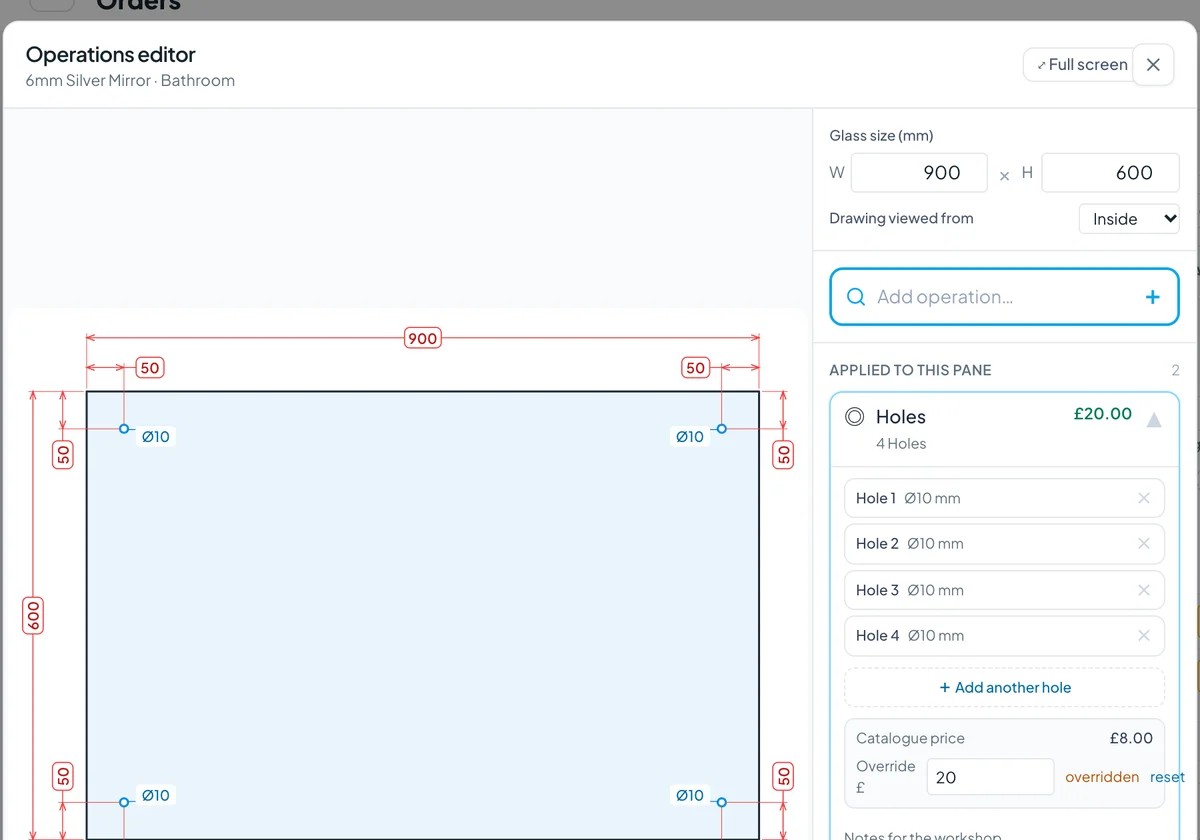Image resolution: width=1200 pixels, height=840 pixels.
Task: Click the 900 width dimension on the drawing
Action: 422,338
